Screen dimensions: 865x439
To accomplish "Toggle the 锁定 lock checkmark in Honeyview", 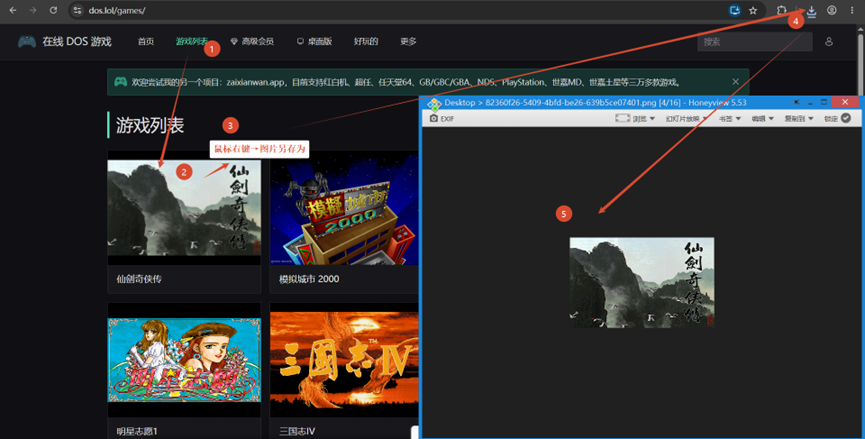I will coord(846,118).
